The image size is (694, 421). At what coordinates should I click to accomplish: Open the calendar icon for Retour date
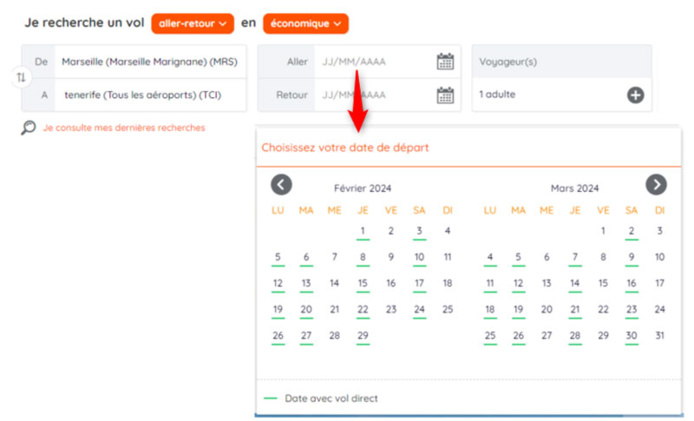click(445, 95)
